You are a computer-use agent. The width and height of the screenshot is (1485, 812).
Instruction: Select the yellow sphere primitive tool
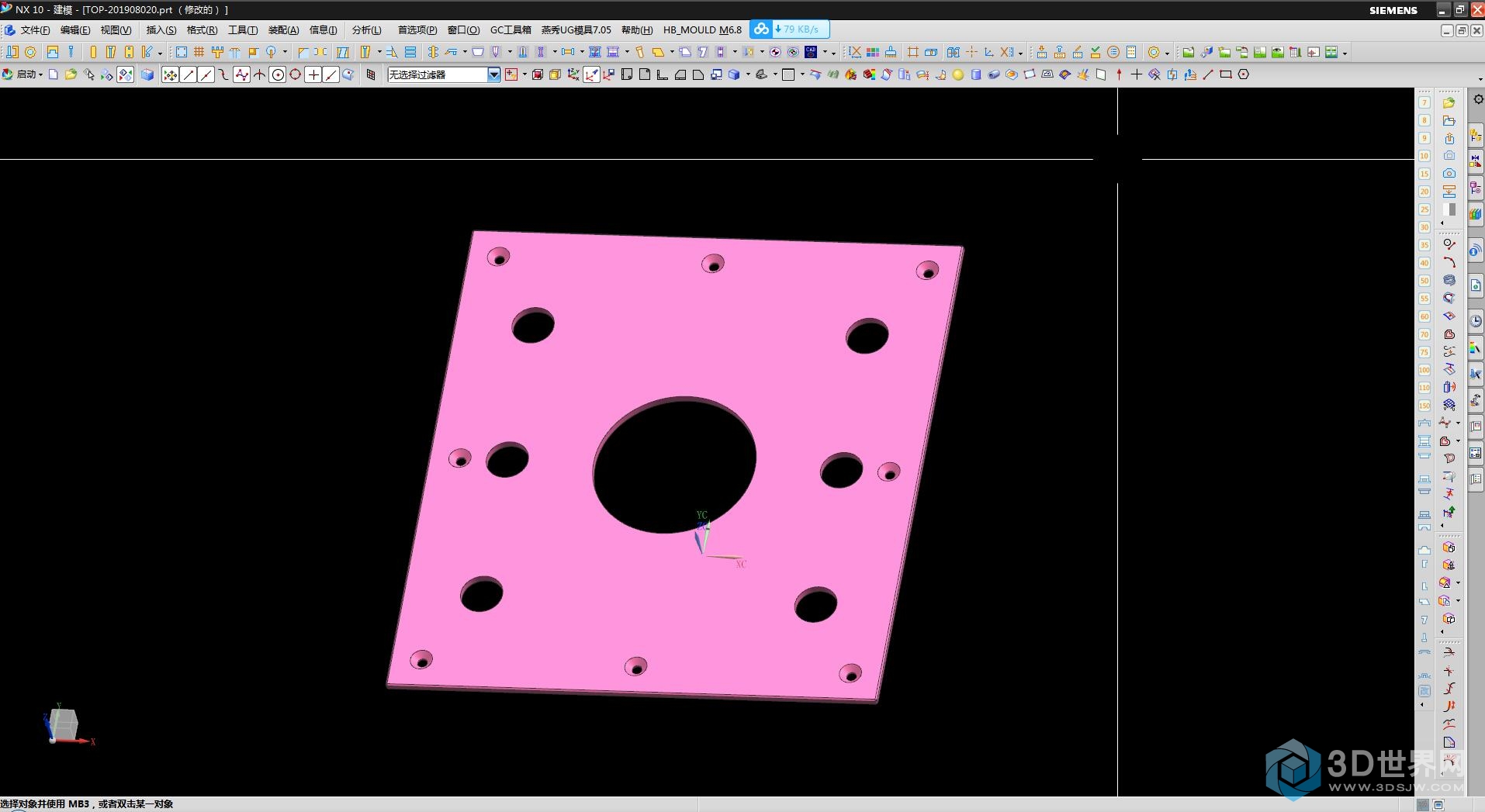point(958,74)
